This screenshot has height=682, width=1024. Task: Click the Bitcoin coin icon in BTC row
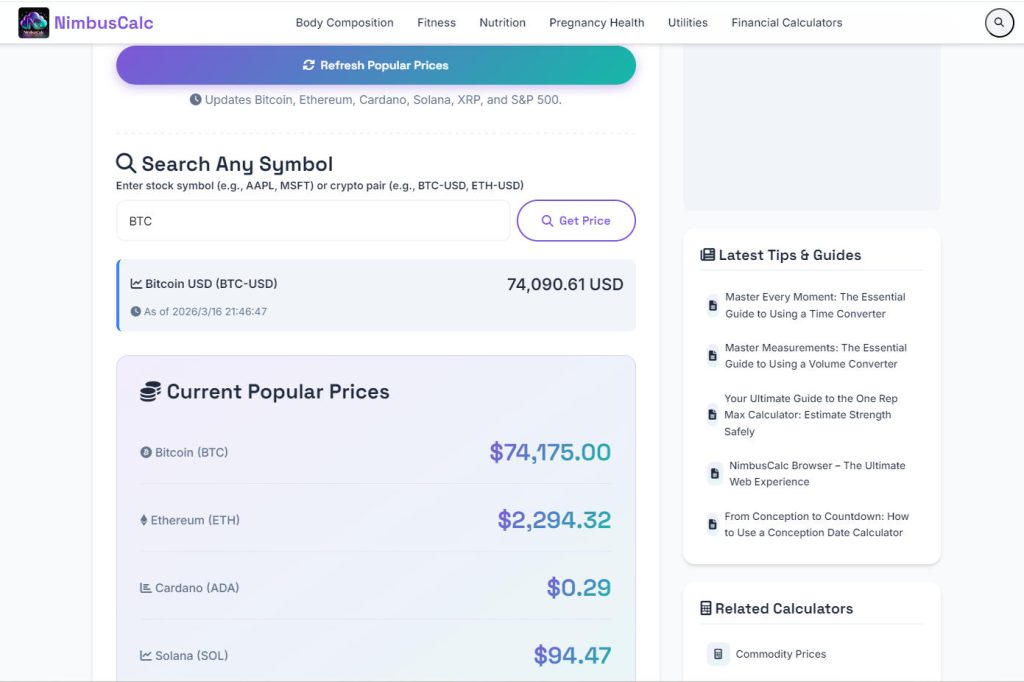[146, 452]
